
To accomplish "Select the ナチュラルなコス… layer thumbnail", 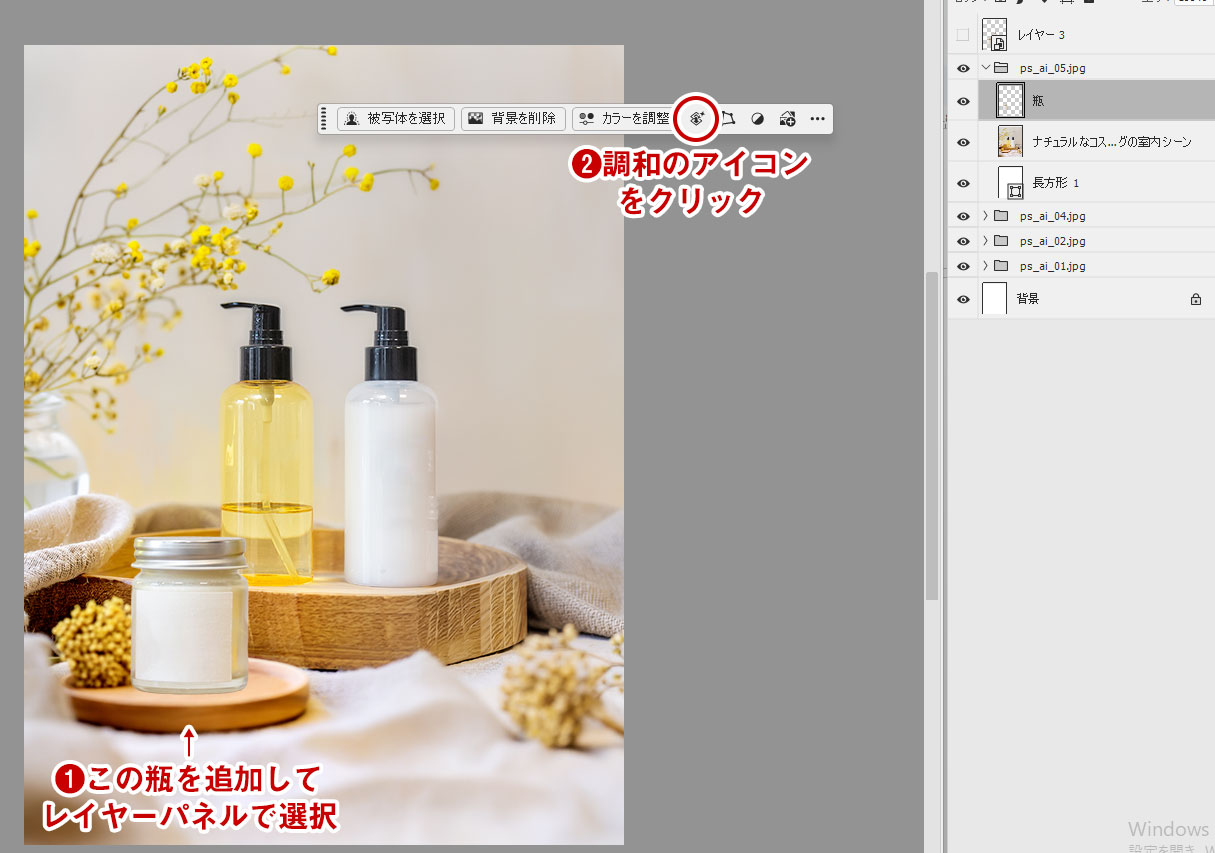I will [1010, 142].
